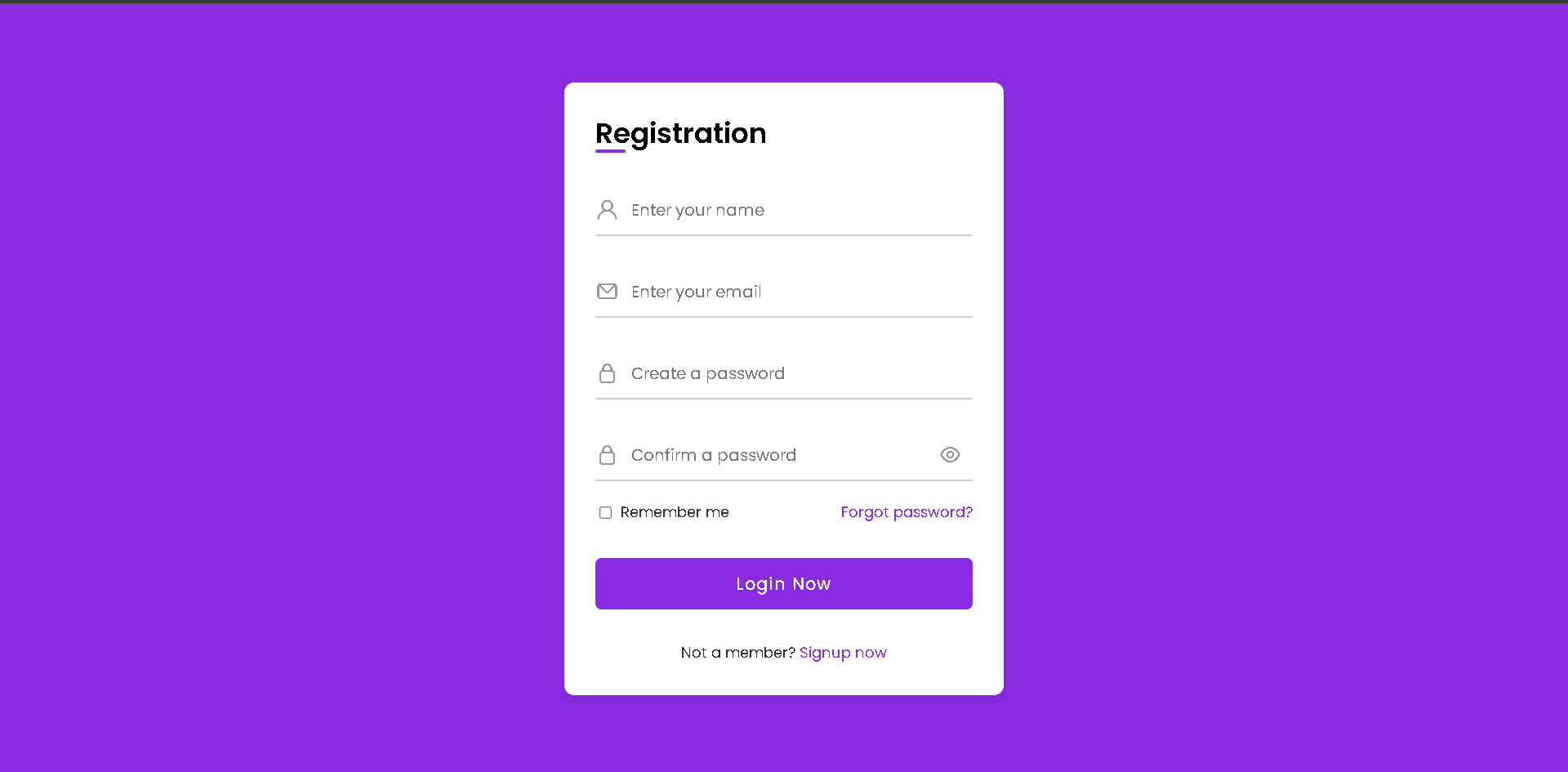This screenshot has width=1568, height=772.
Task: Click the person icon beside the name field
Action: (607, 210)
